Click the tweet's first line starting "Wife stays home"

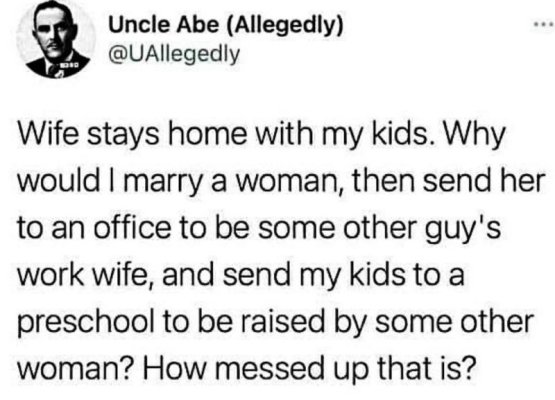261,136
